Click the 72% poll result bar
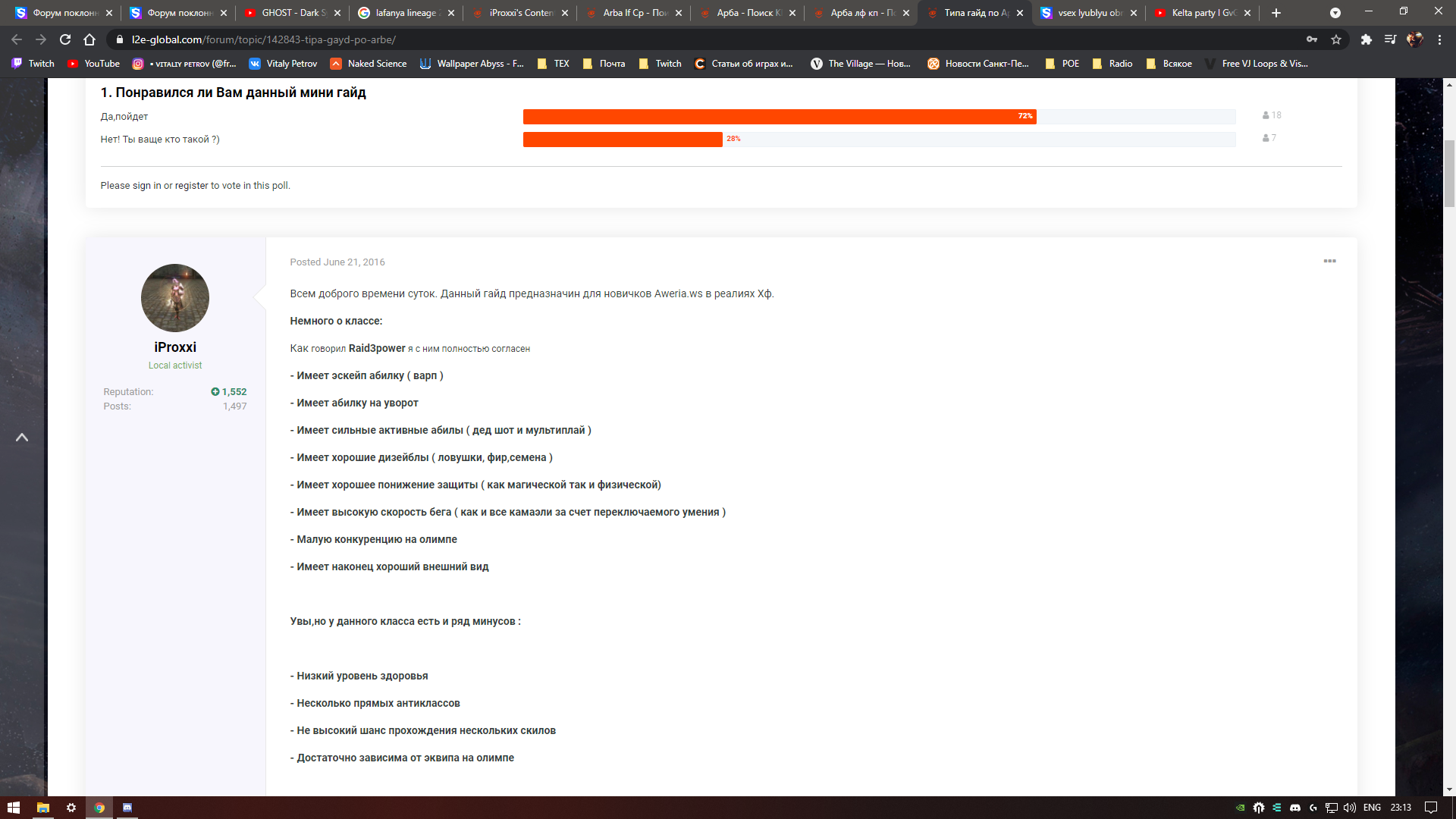The image size is (1456, 819). (780, 117)
